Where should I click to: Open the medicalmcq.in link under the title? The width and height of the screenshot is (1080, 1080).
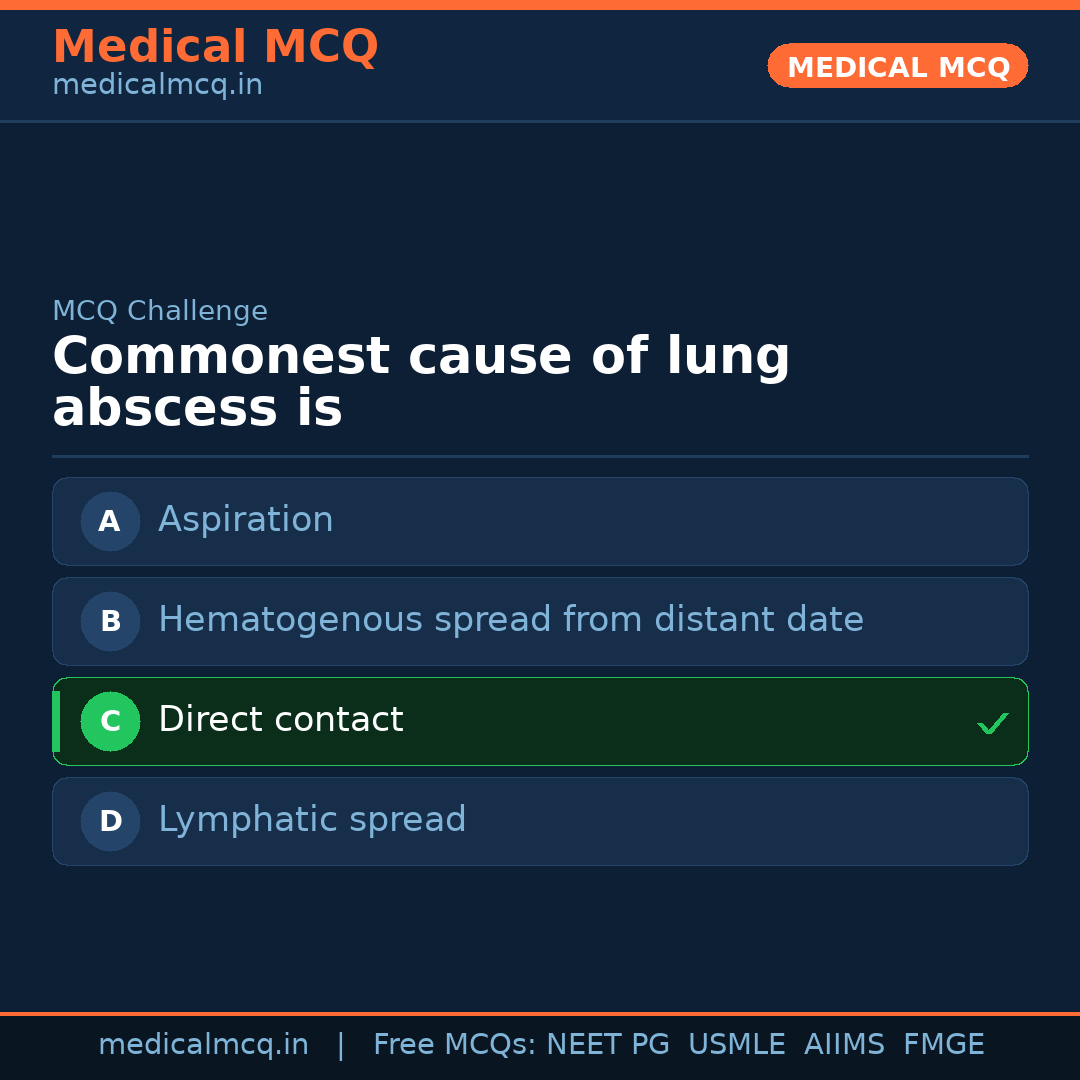pos(157,84)
